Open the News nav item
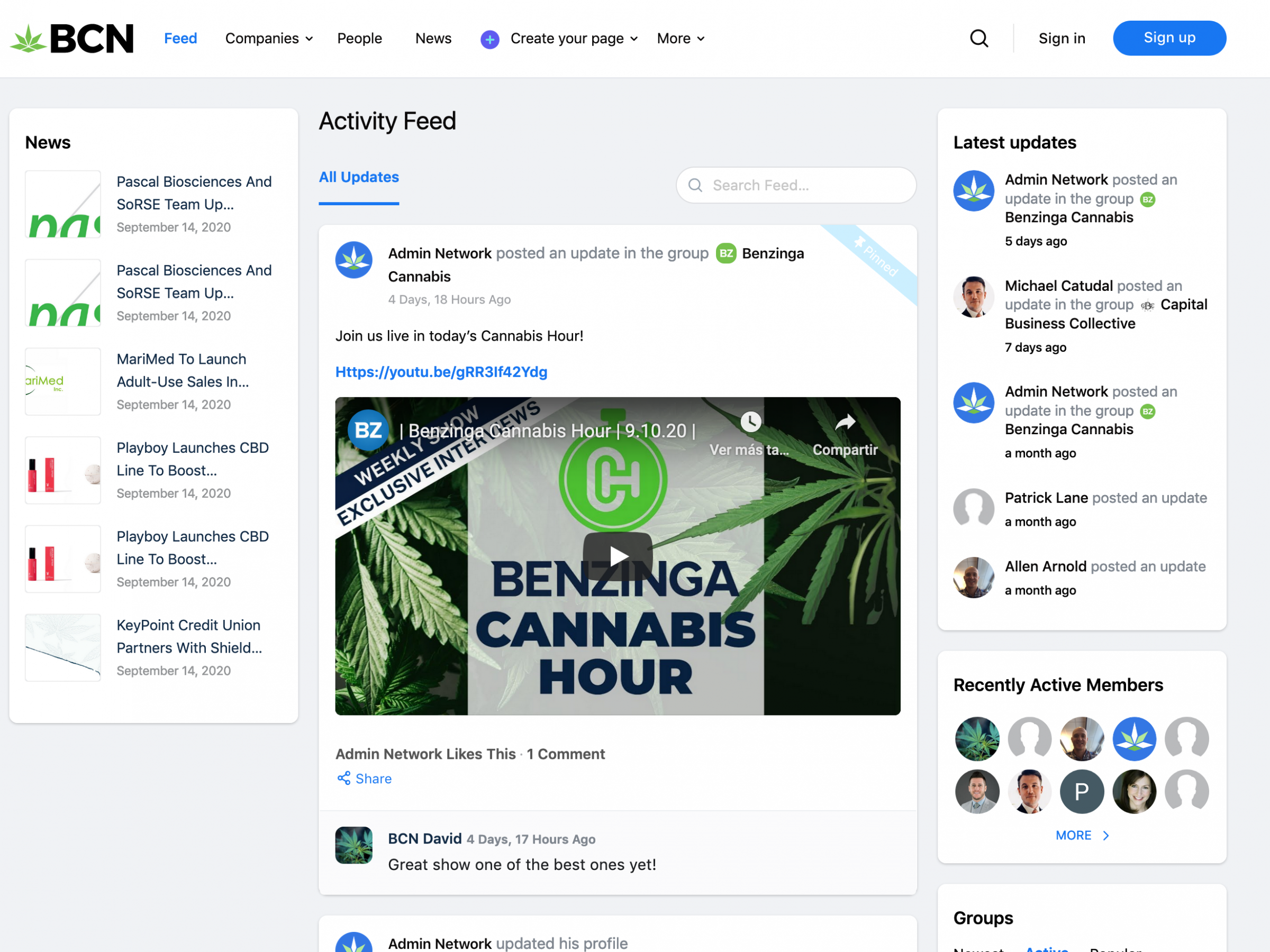The image size is (1270, 952). [x=433, y=39]
